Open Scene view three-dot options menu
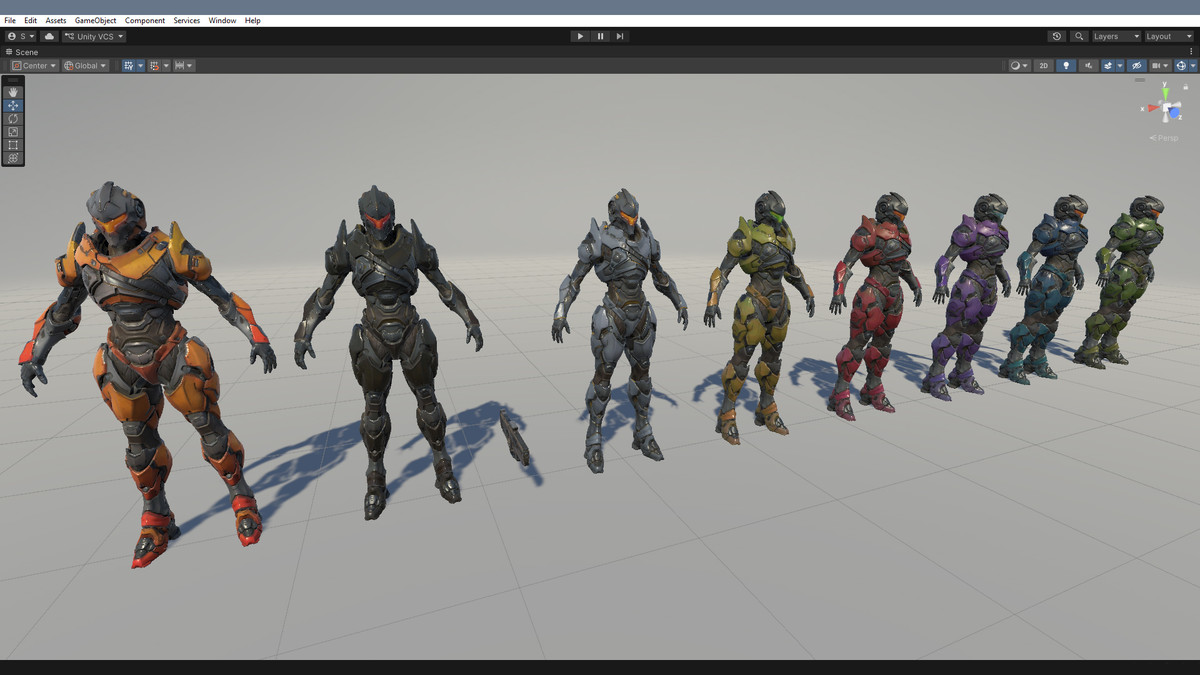Image resolution: width=1200 pixels, height=675 pixels. click(x=1191, y=51)
